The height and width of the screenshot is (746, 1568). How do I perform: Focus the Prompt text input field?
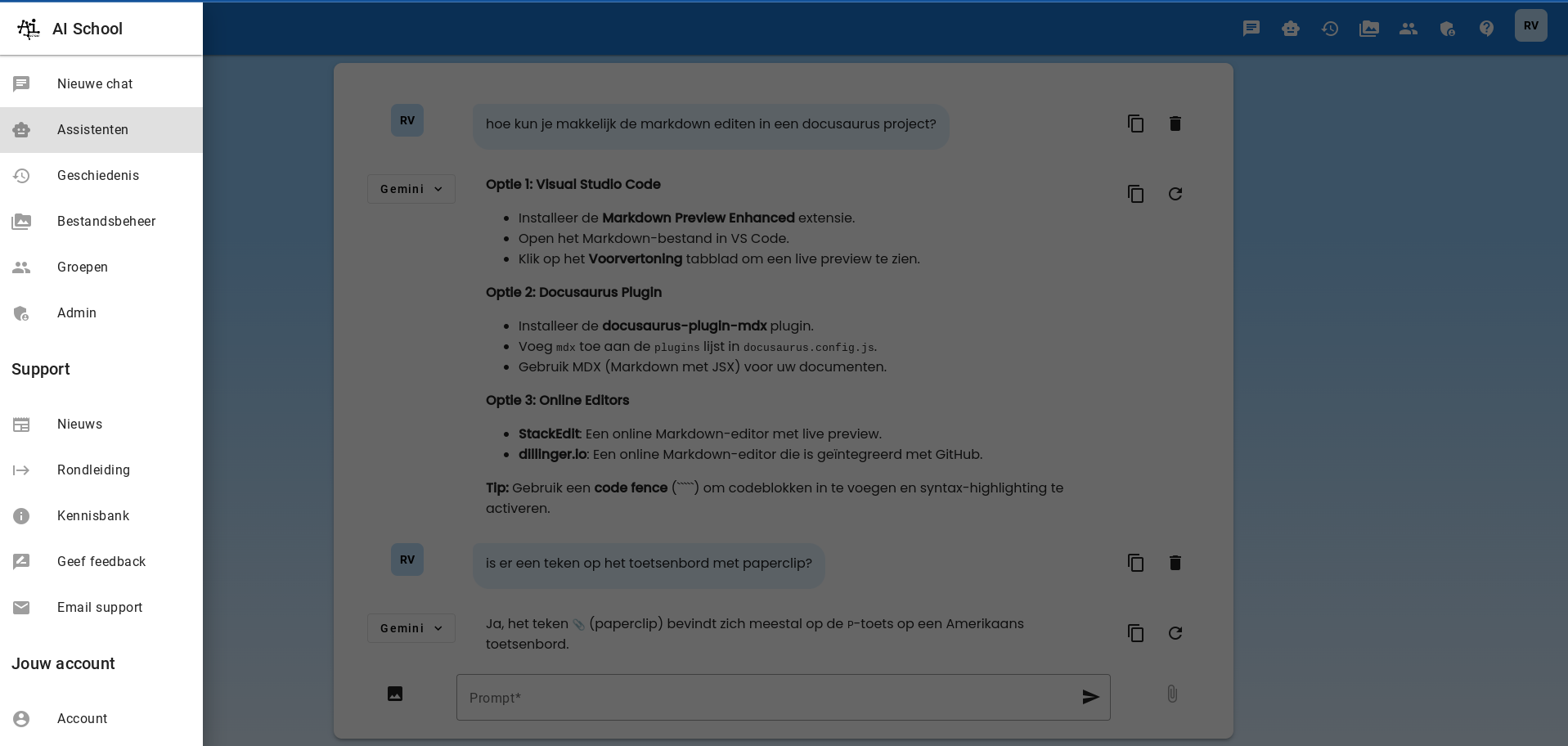pos(769,698)
